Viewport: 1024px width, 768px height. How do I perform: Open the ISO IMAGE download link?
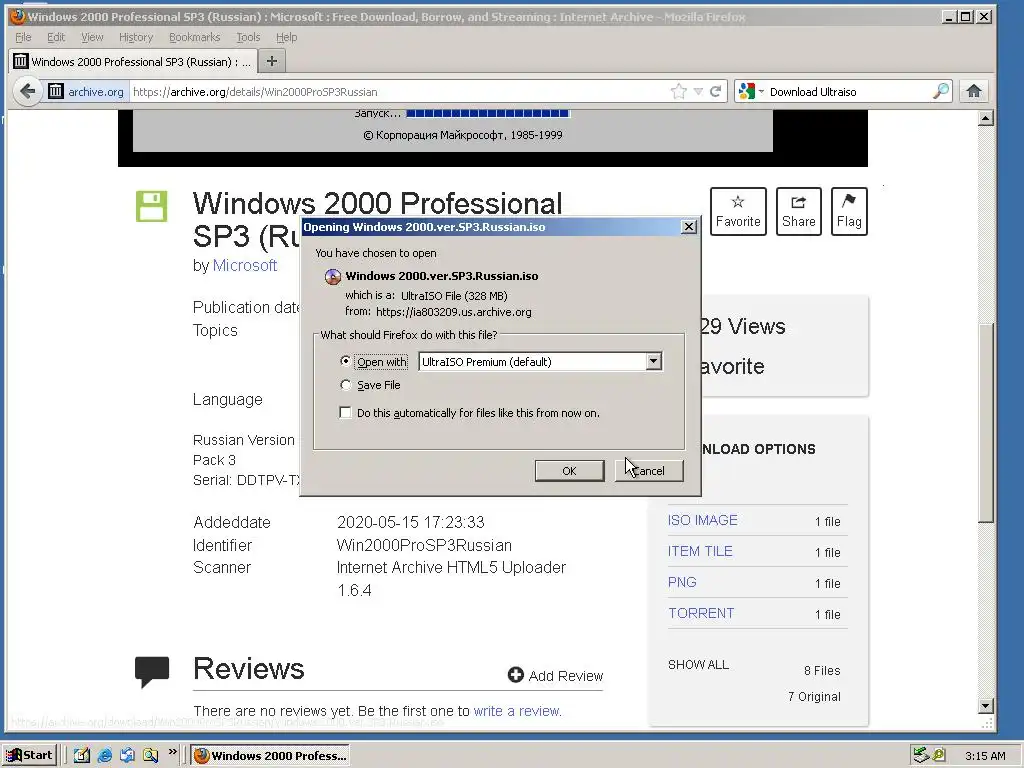(702, 520)
